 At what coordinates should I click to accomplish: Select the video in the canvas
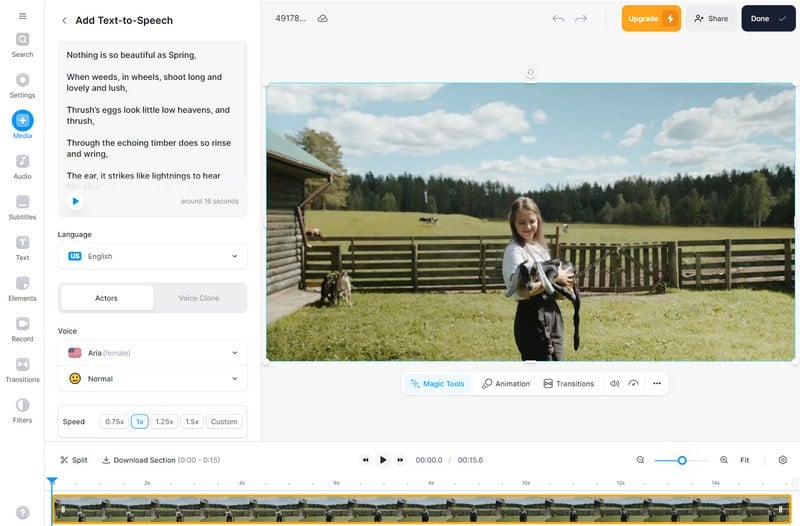point(531,222)
